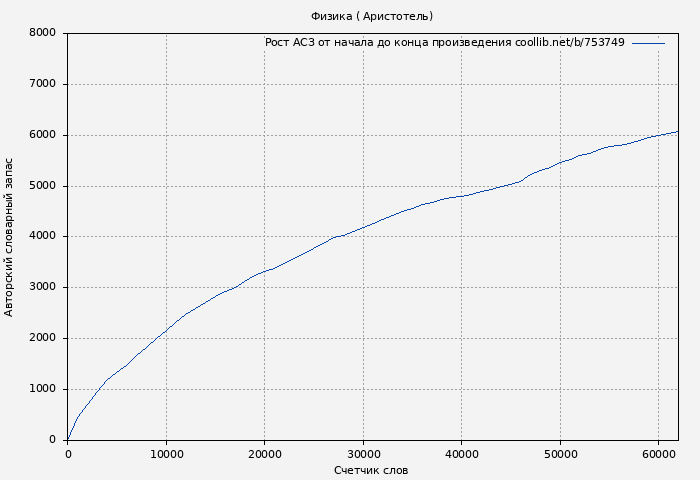
Task: Click the 3000 tick on y-axis
Action: (43, 288)
